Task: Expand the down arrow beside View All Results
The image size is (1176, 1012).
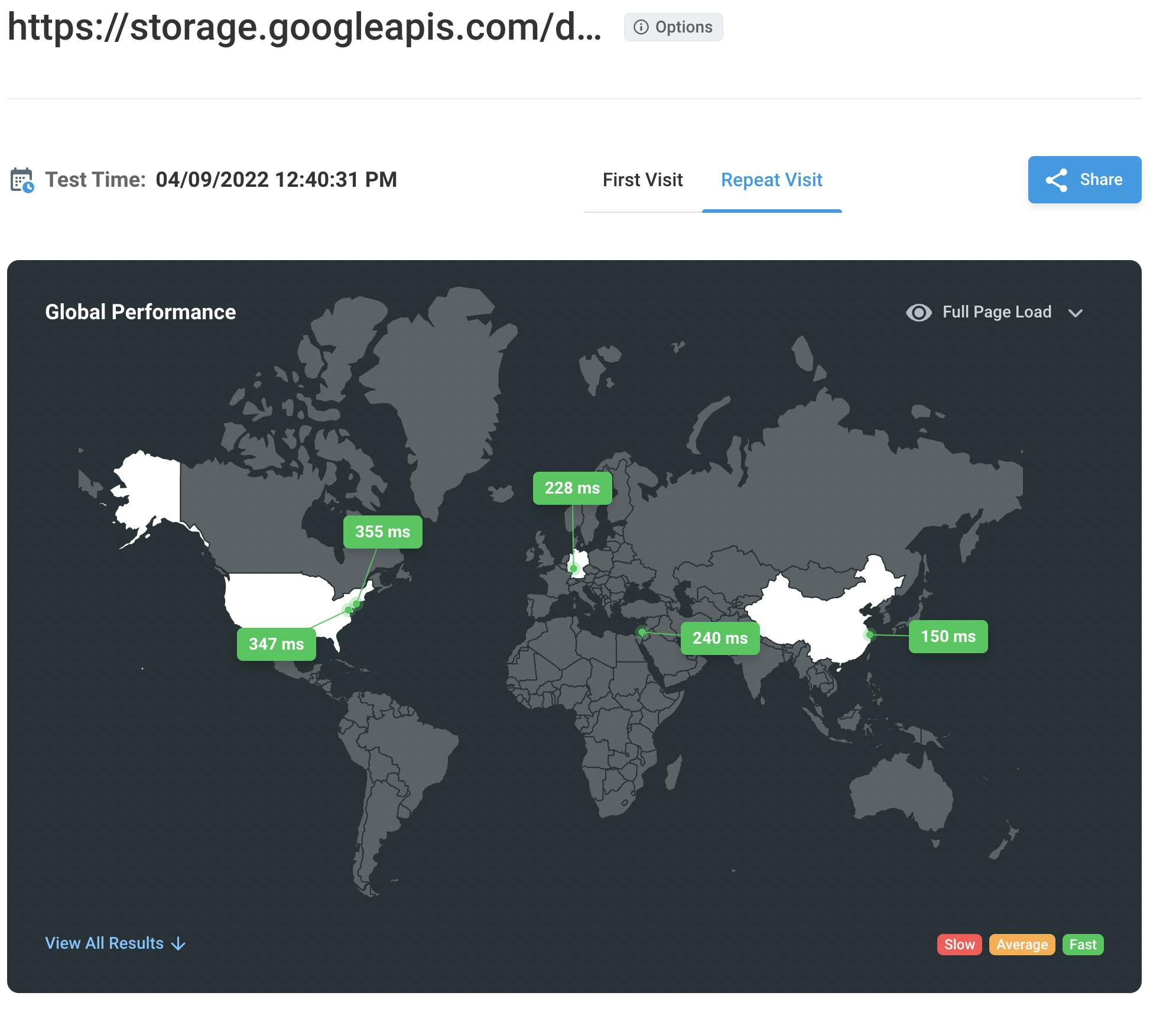Action: coord(178,943)
